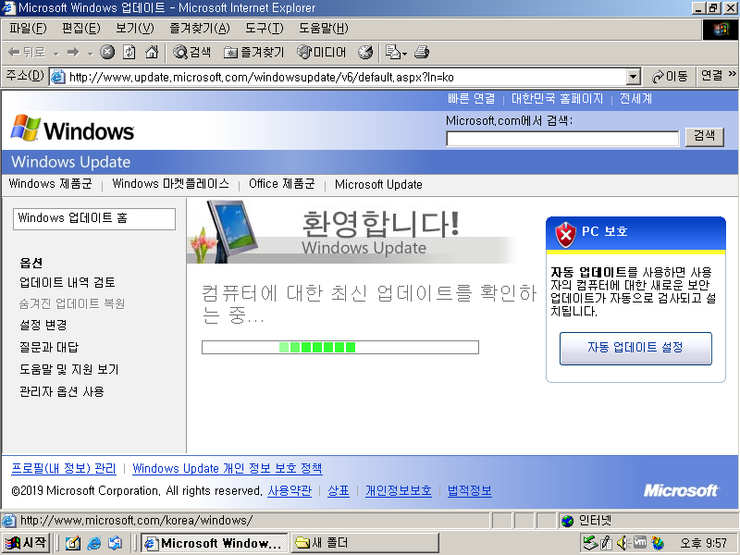Launch Internet Explorer from quick launch

pos(94,543)
